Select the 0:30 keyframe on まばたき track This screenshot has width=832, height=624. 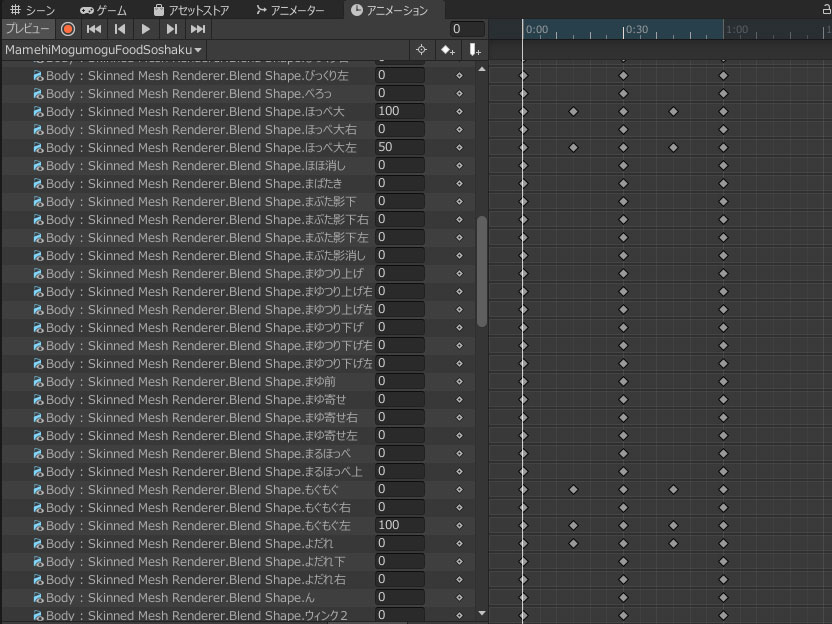tap(623, 184)
